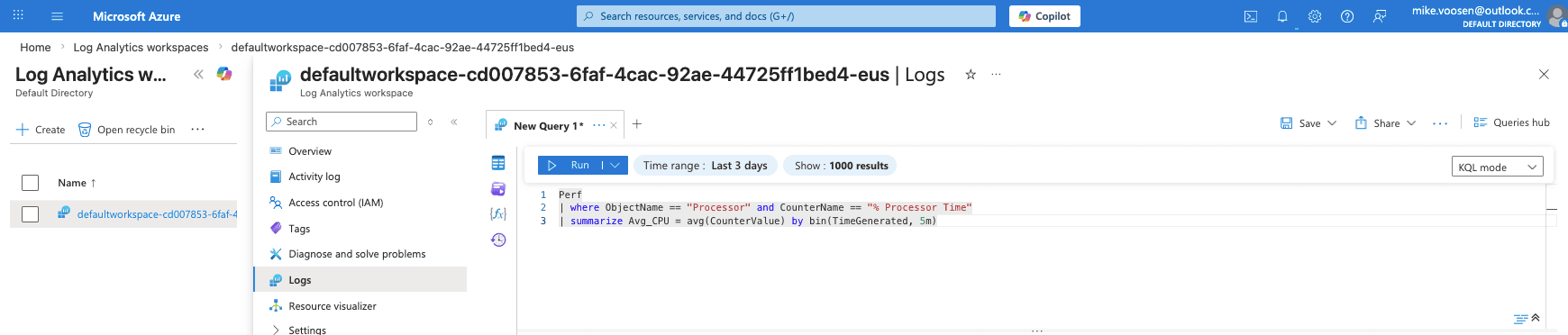Open the Run button dropdown arrow
This screenshot has width=1568, height=335.
pos(615,166)
